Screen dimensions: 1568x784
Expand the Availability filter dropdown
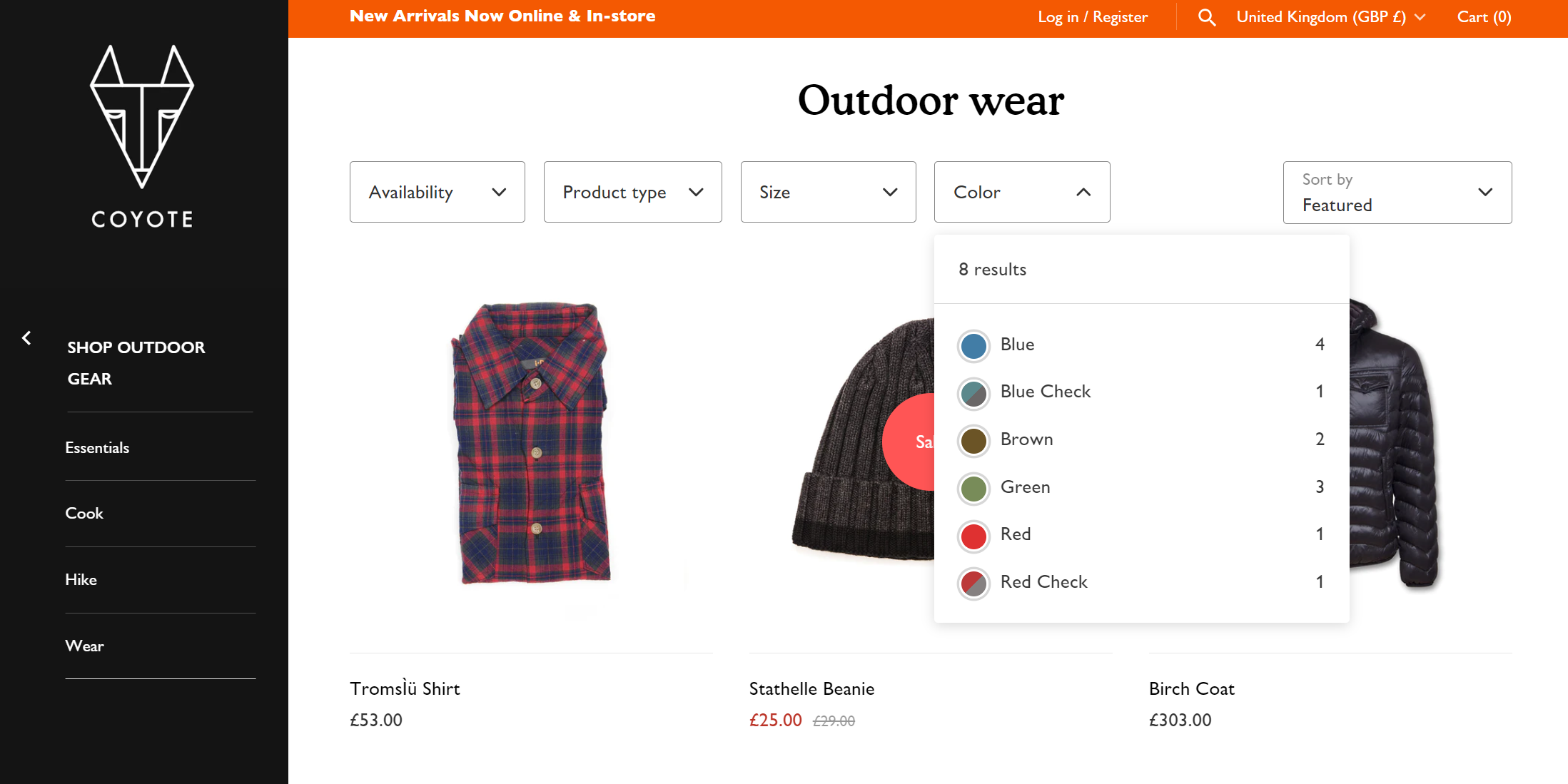(437, 192)
